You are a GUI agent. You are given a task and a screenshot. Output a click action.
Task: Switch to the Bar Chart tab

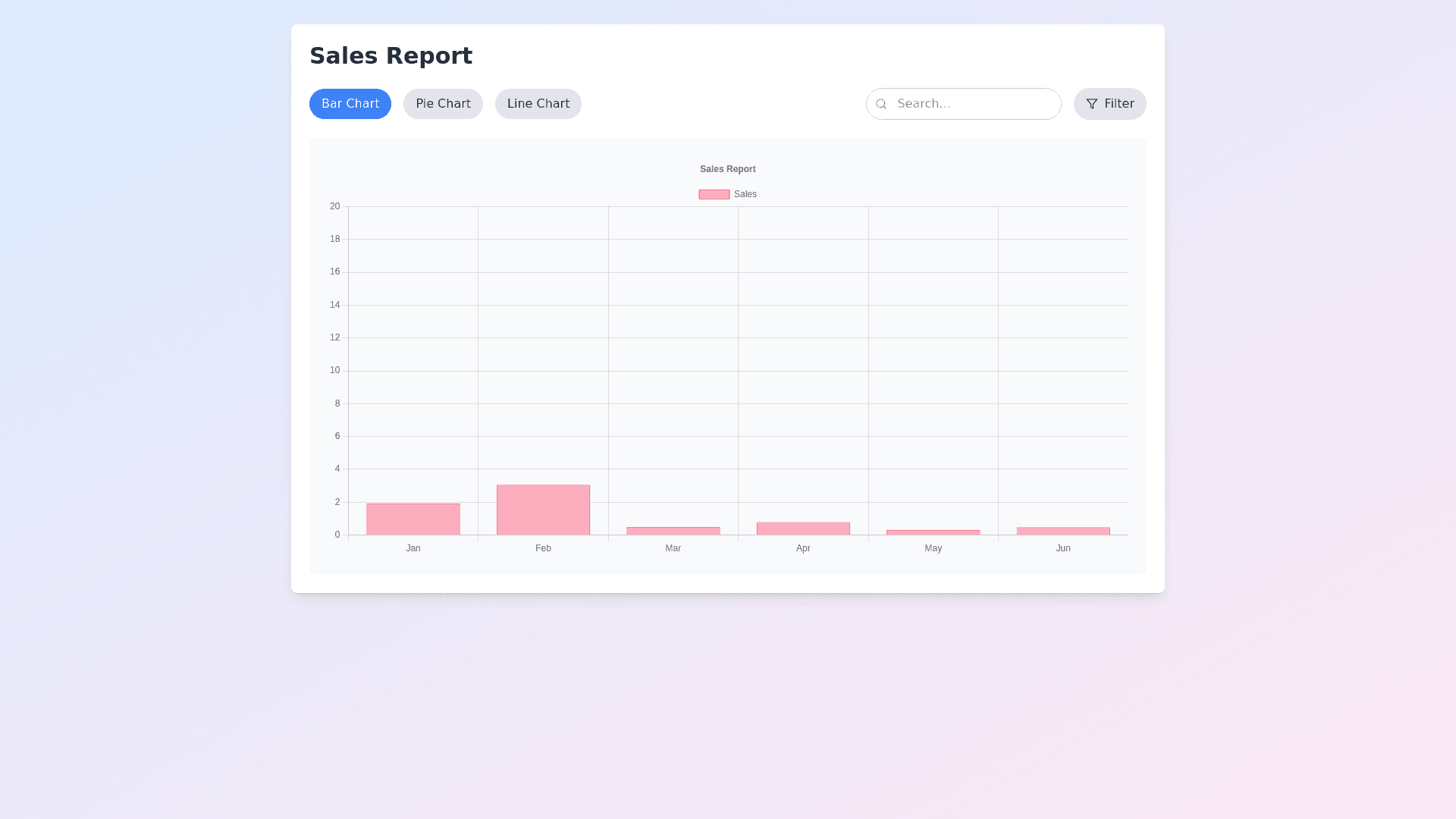(x=350, y=104)
